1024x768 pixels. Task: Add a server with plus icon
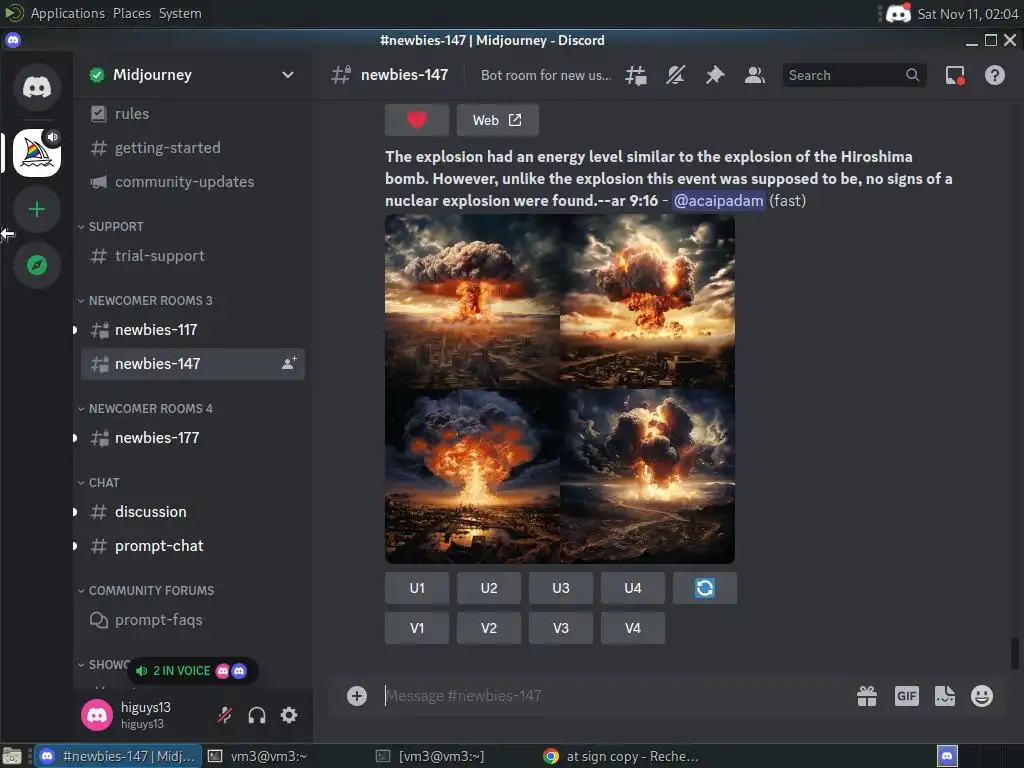(x=37, y=209)
